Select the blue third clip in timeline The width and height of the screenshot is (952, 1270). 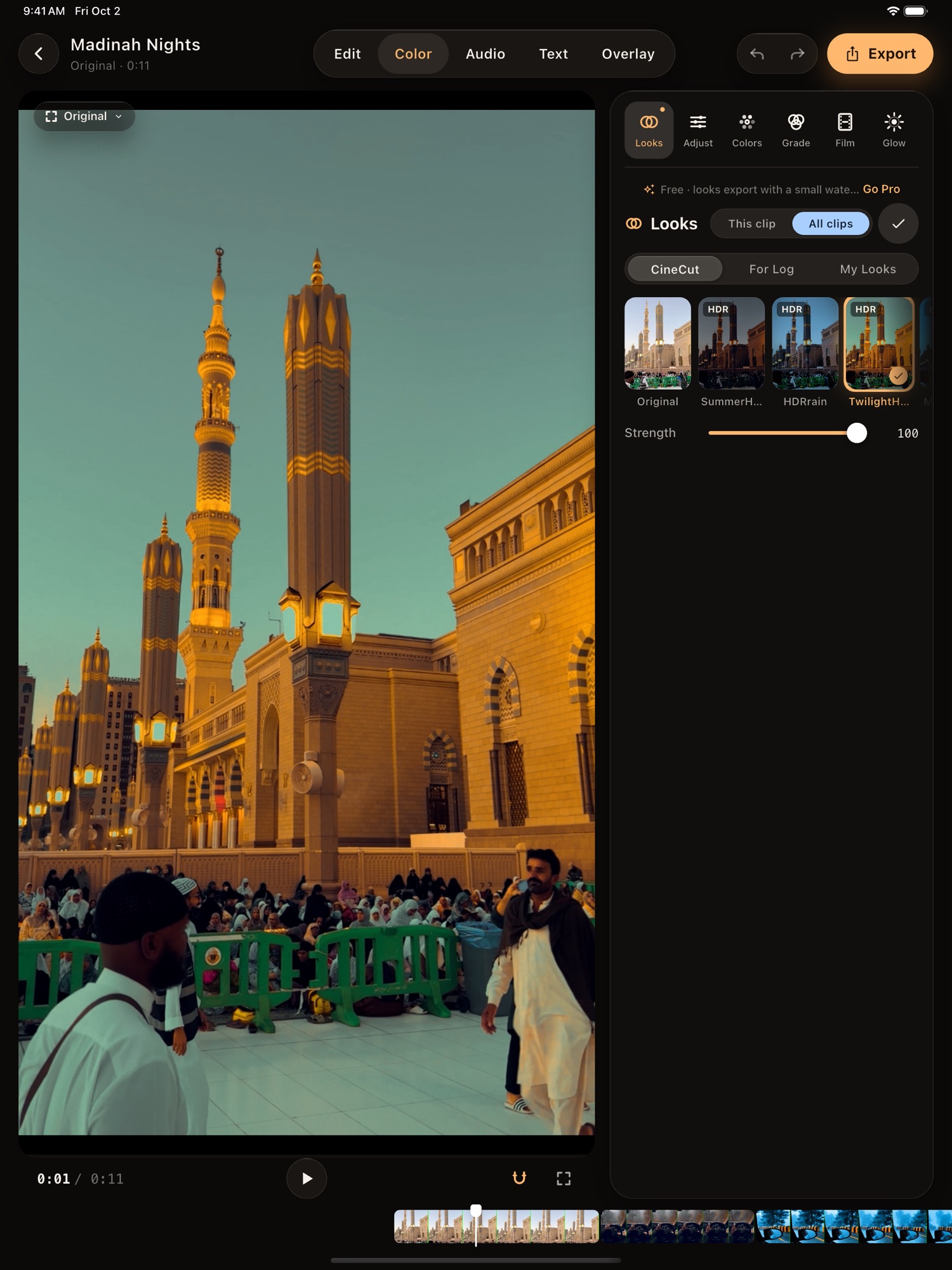point(854,1226)
